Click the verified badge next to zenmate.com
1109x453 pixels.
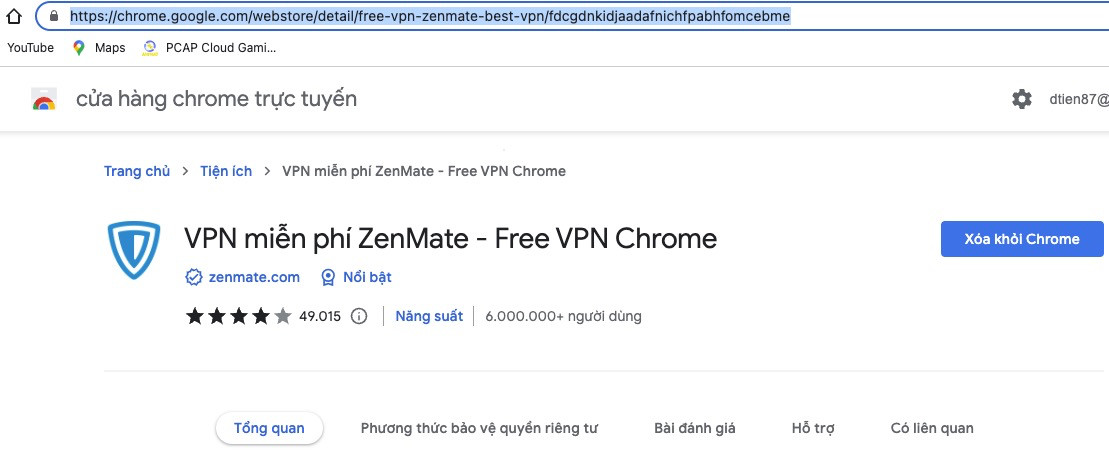tap(194, 277)
